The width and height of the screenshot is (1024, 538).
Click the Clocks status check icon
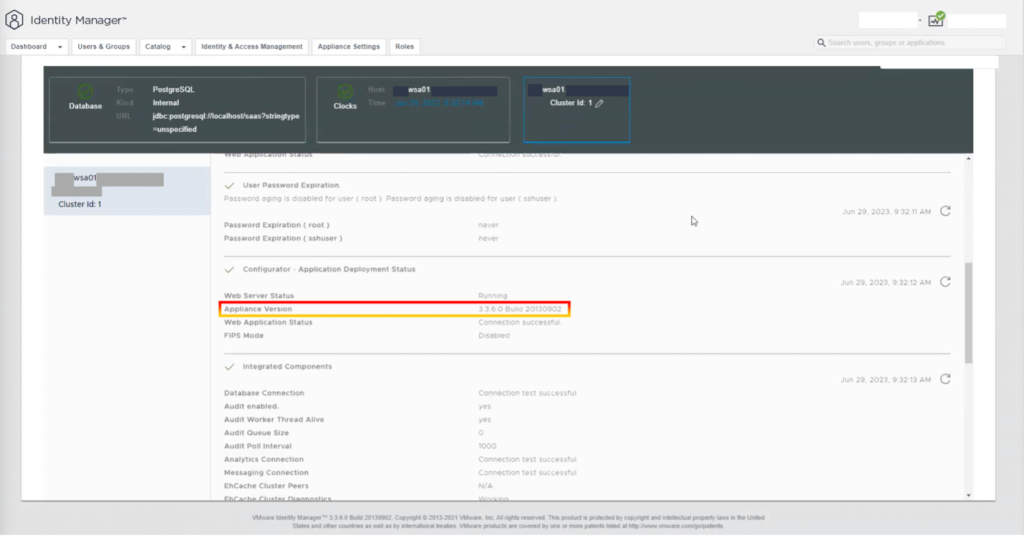[x=345, y=91]
